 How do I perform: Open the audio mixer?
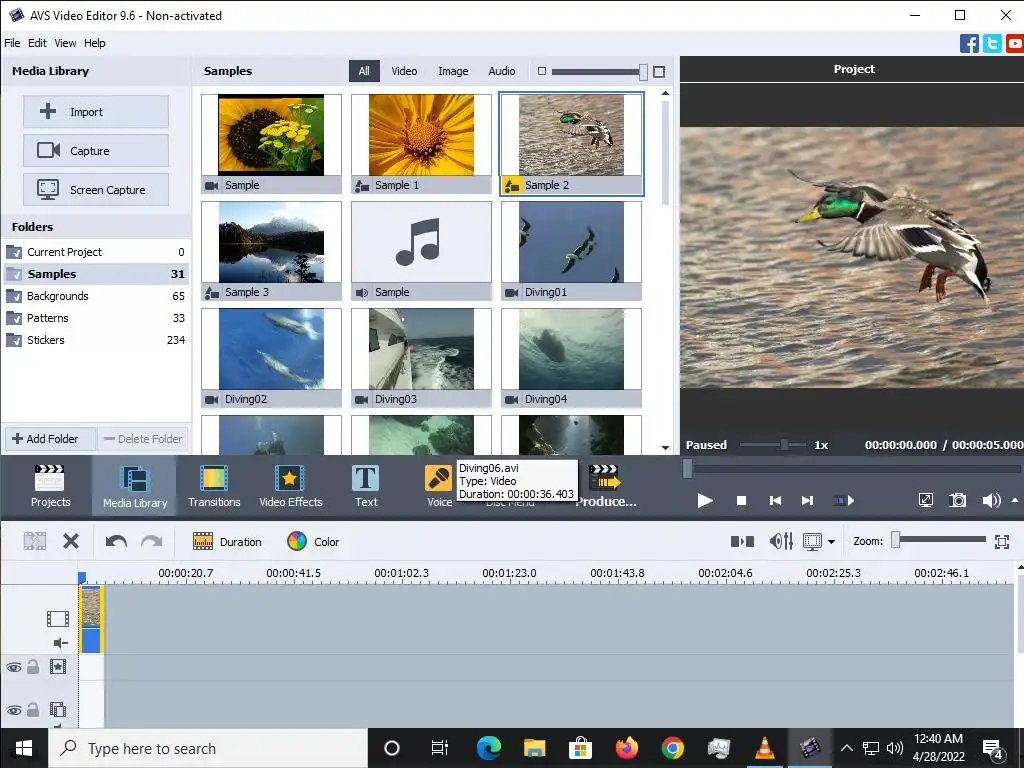tap(781, 541)
